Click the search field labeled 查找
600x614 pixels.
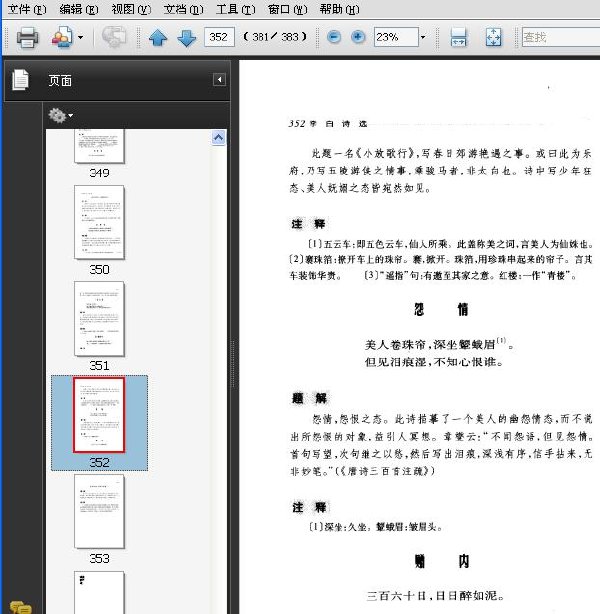coord(560,37)
